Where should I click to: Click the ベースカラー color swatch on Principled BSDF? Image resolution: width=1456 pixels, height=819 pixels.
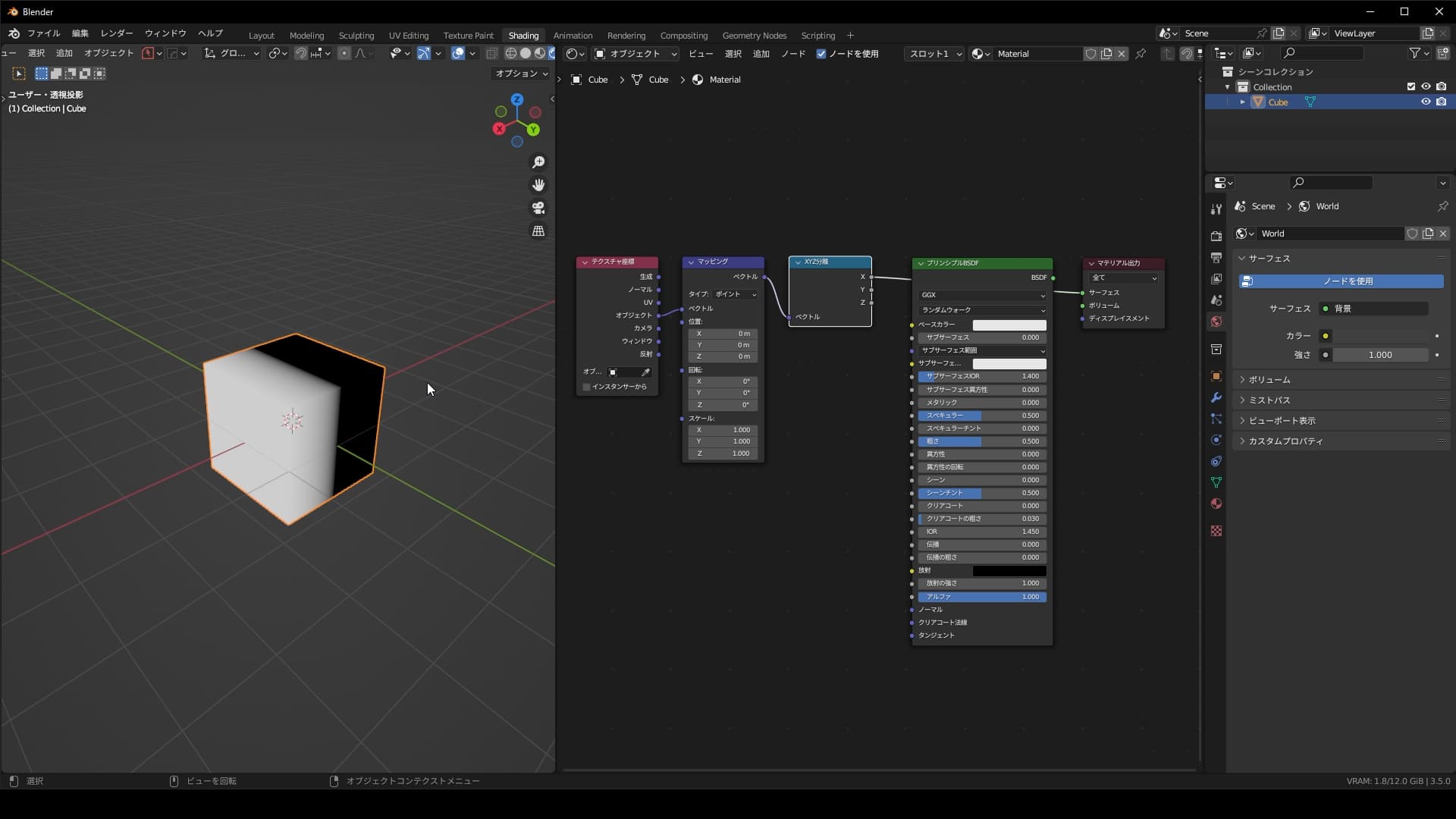coord(1009,325)
